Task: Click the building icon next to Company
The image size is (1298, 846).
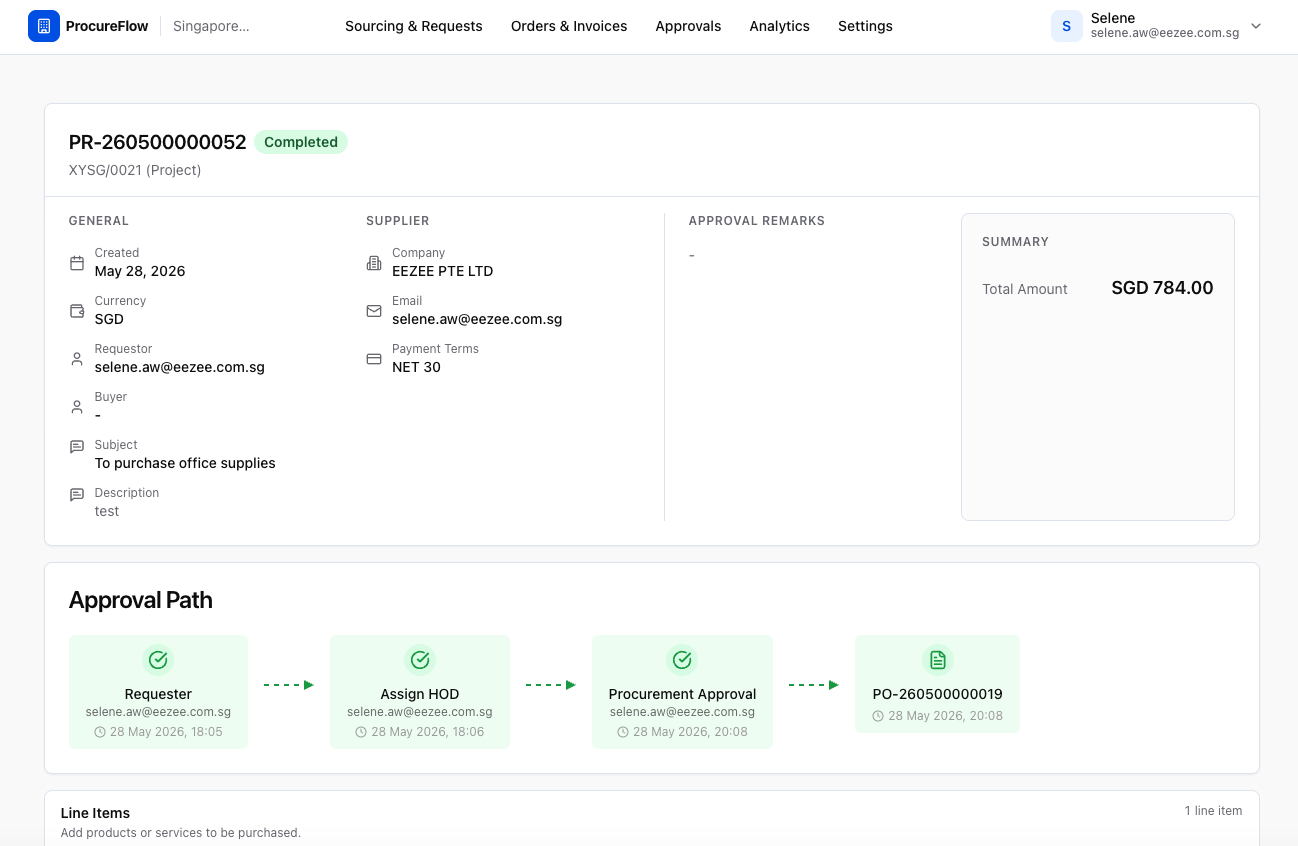Action: pos(374,263)
